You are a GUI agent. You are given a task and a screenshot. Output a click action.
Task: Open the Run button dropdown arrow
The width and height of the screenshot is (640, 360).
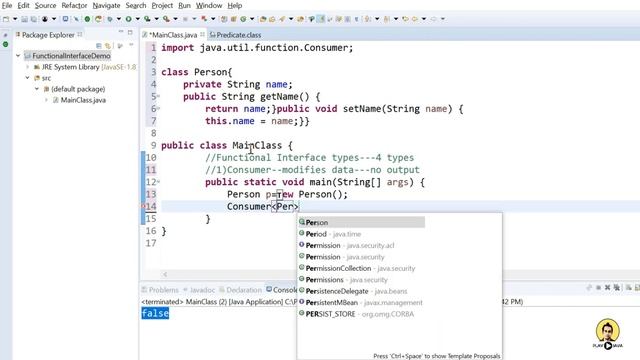click(x=138, y=19)
